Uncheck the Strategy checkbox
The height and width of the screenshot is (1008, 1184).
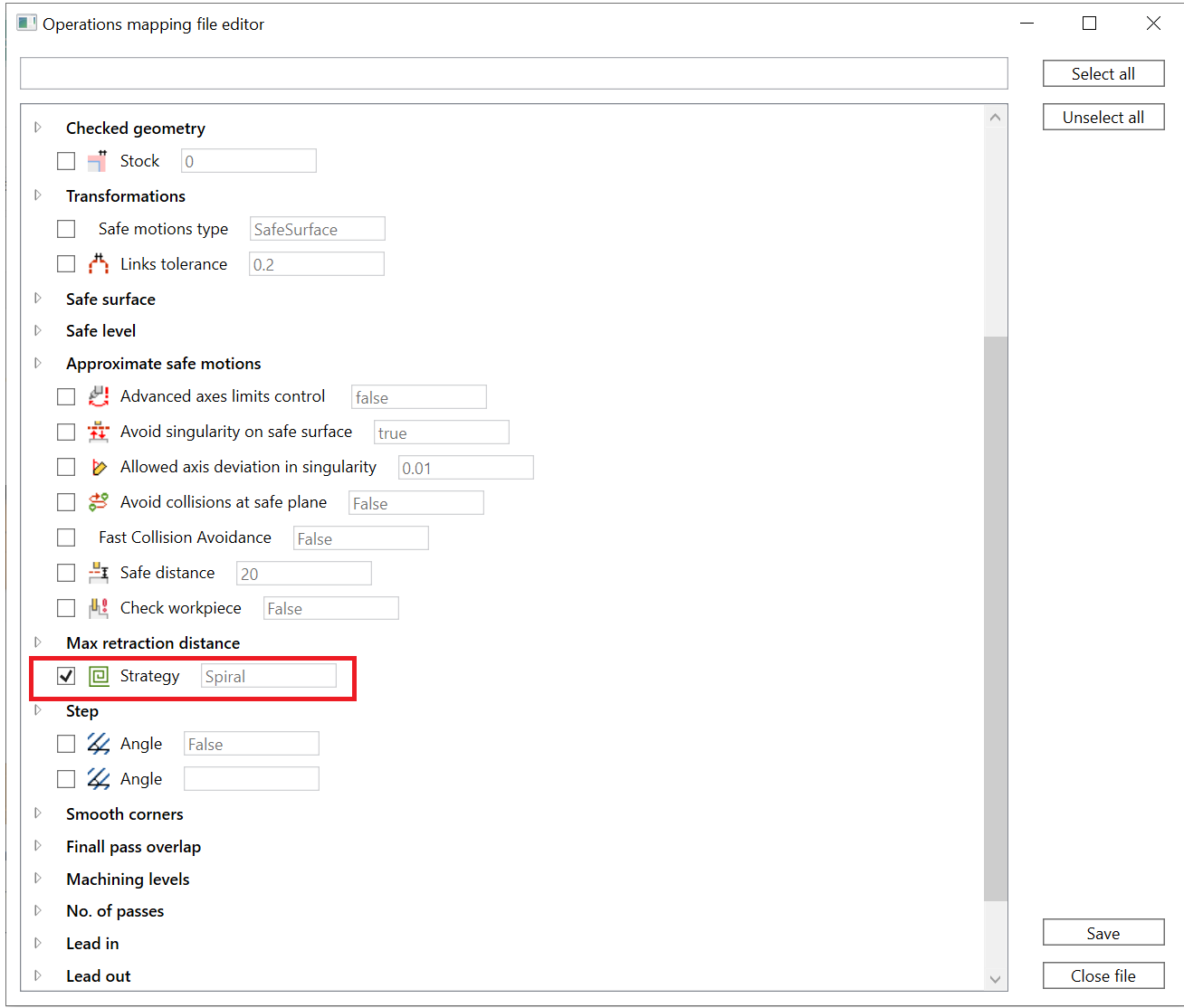(66, 676)
